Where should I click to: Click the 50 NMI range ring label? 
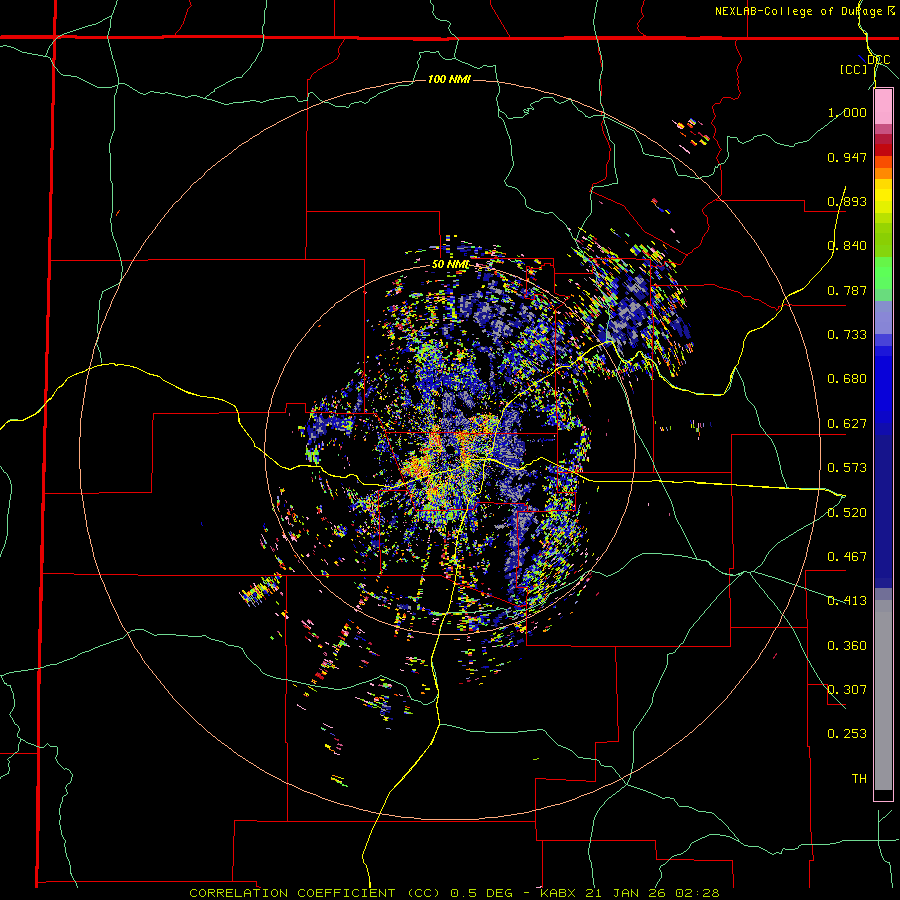pyautogui.click(x=450, y=265)
